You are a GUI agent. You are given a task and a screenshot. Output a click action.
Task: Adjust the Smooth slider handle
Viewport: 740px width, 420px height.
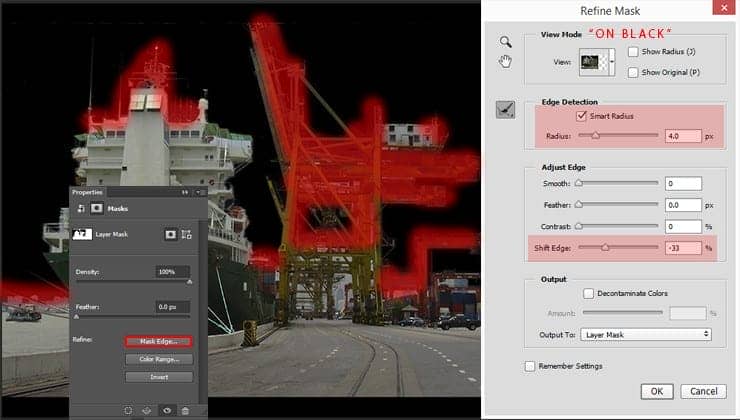coord(579,183)
